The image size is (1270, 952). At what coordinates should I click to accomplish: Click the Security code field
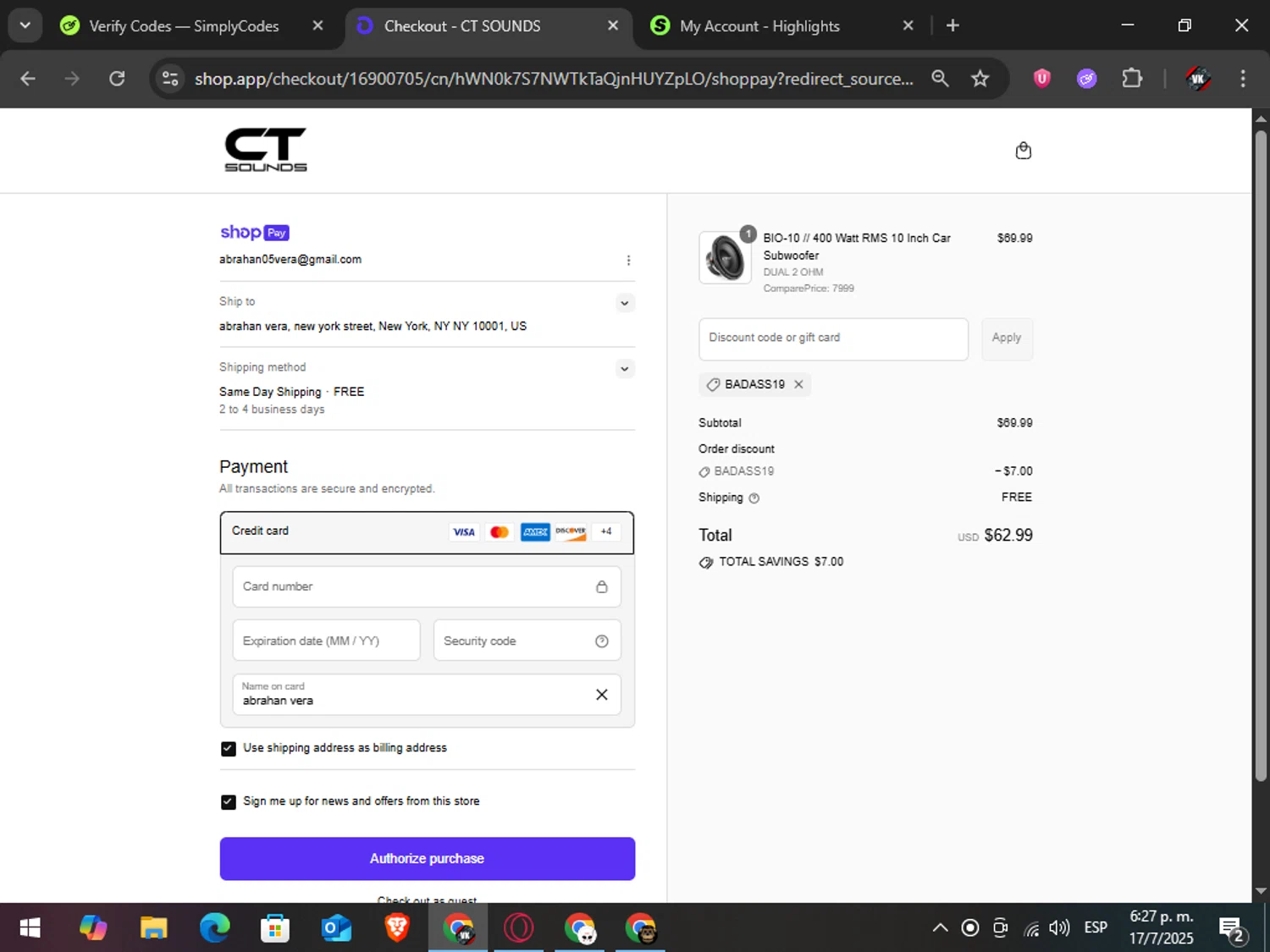(x=527, y=641)
